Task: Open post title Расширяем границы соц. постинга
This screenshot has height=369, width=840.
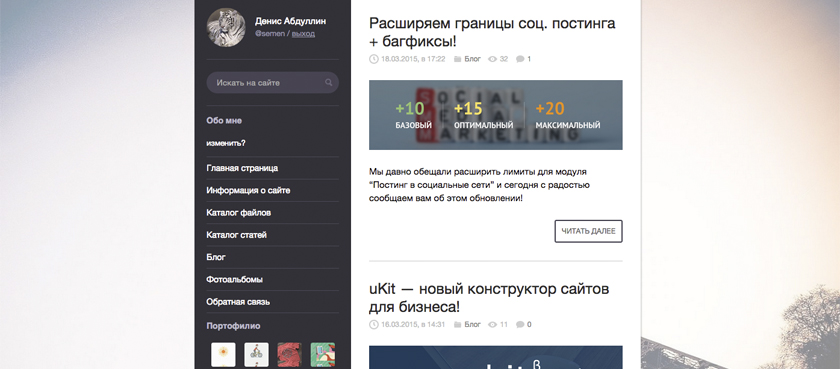Action: coord(492,32)
